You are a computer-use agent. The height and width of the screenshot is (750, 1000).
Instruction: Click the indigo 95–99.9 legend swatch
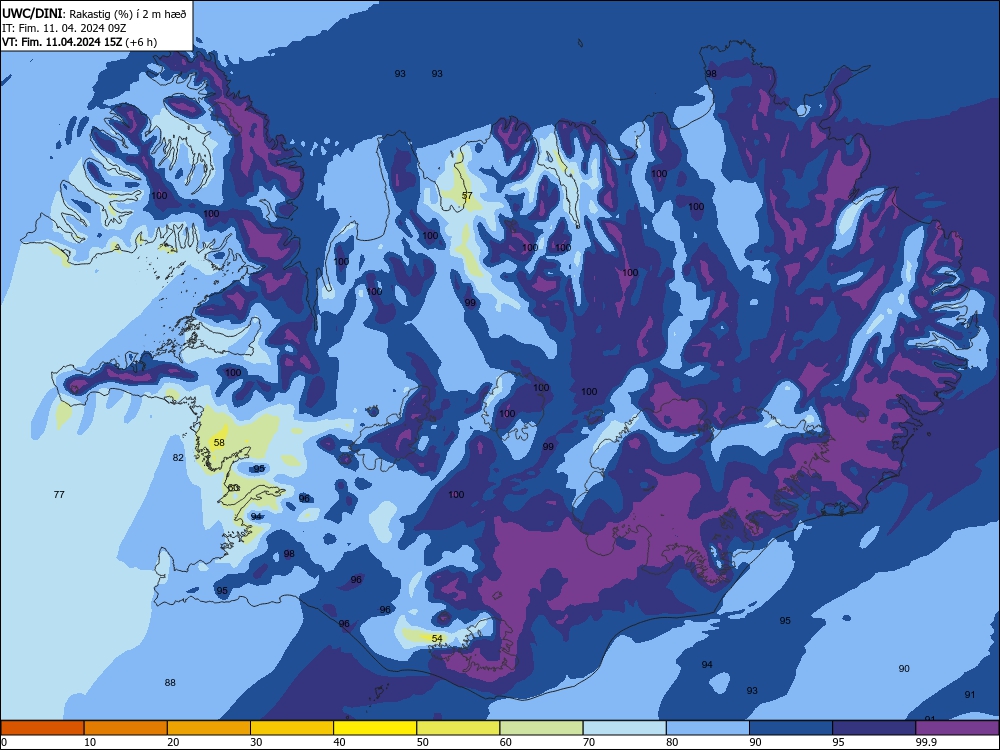point(874,728)
